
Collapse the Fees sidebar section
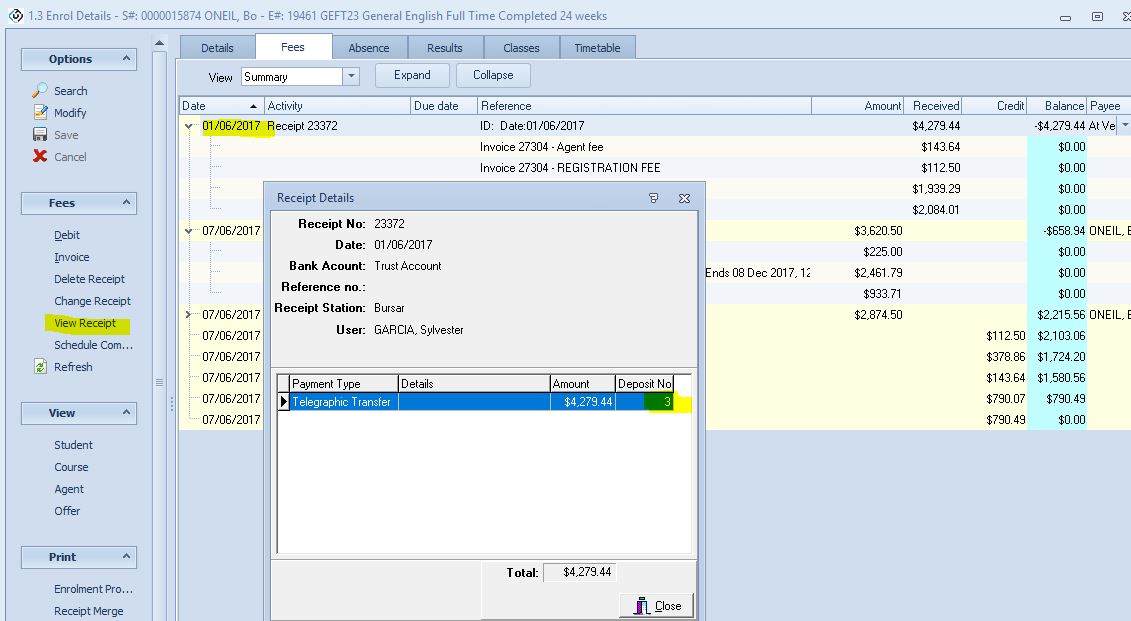tap(127, 203)
